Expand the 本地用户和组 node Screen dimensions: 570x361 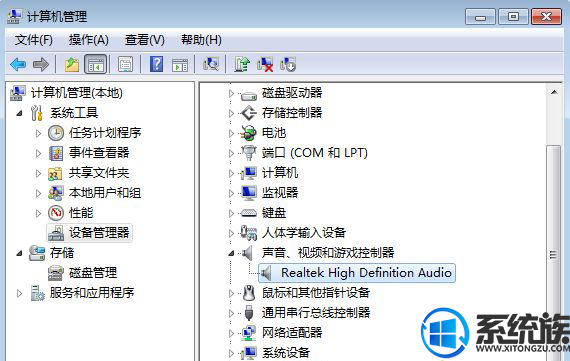pyautogui.click(x=39, y=193)
